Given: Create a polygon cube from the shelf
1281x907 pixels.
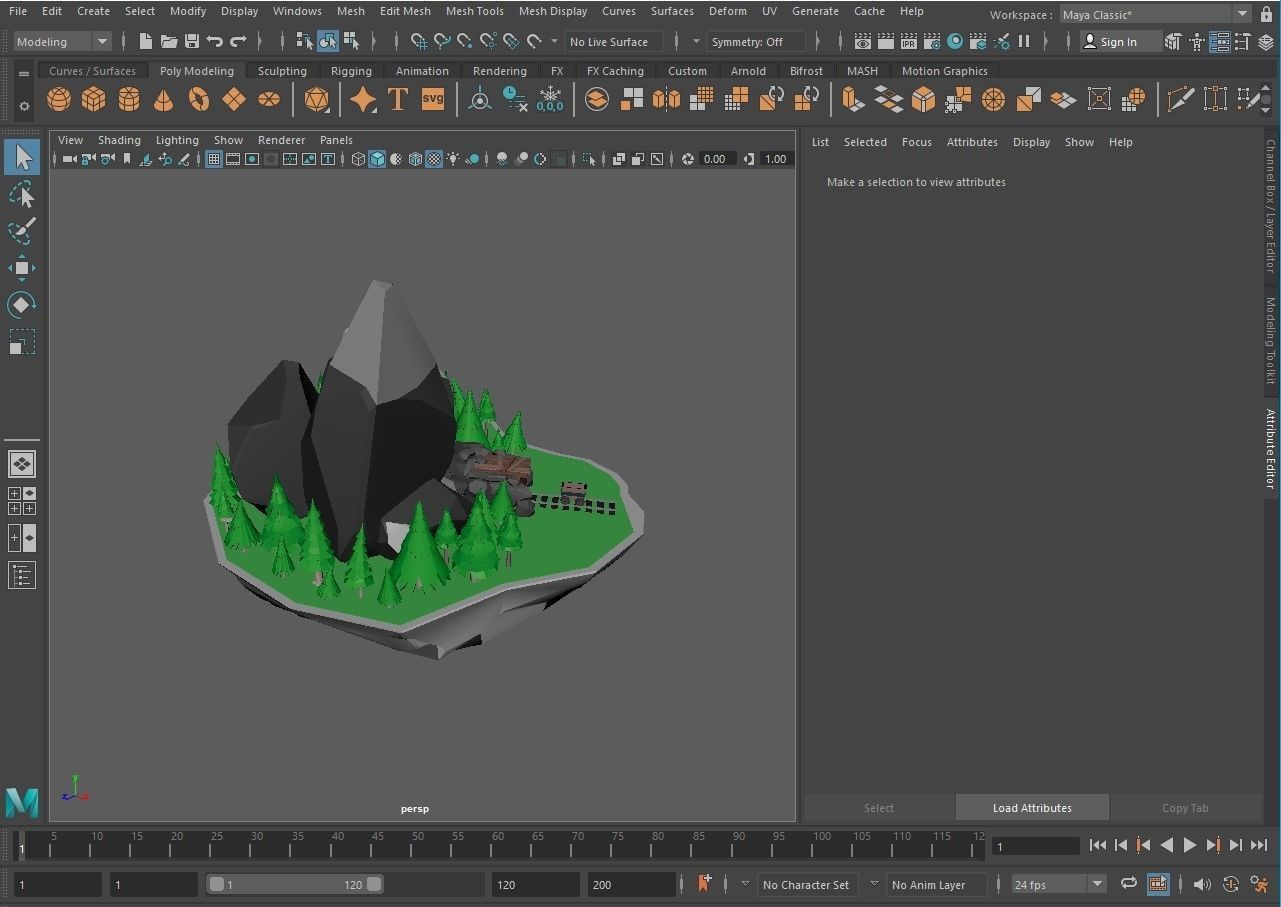Looking at the screenshot, I should (94, 99).
